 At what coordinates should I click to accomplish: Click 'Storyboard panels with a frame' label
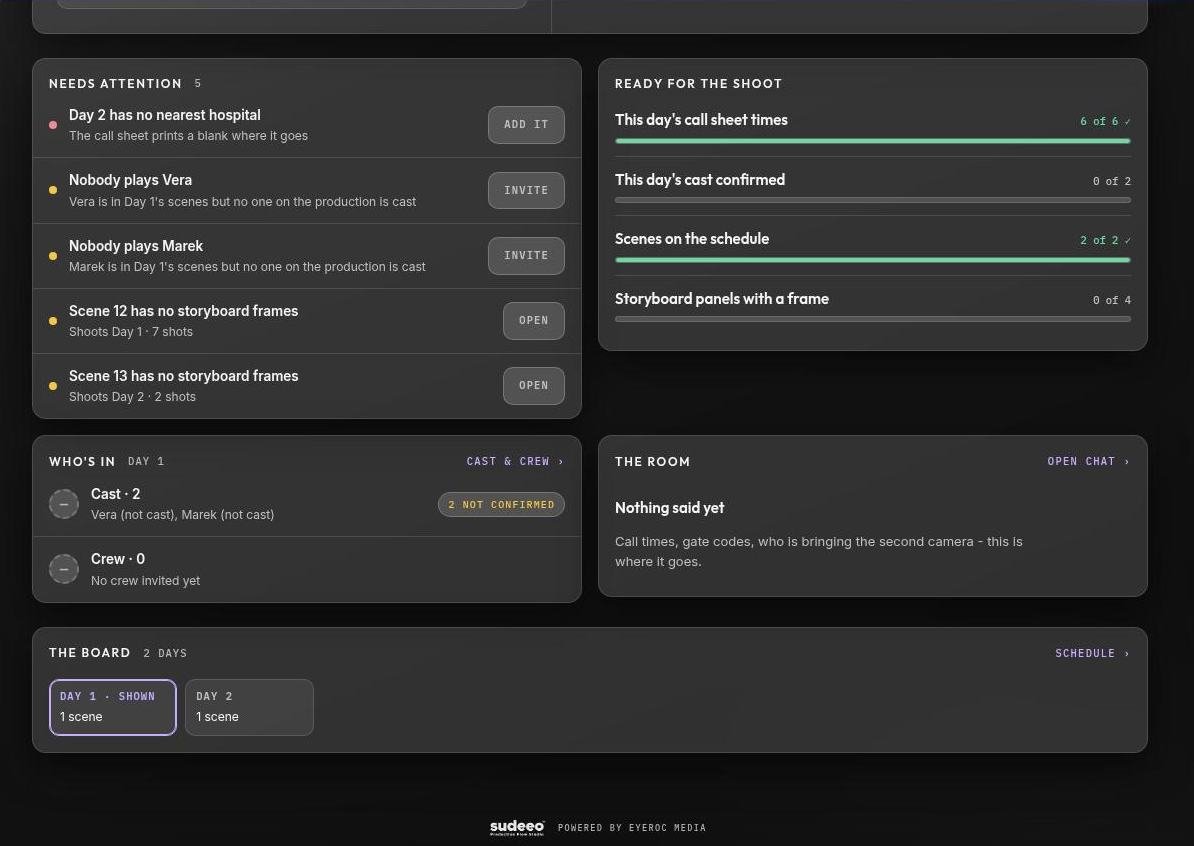coord(722,298)
